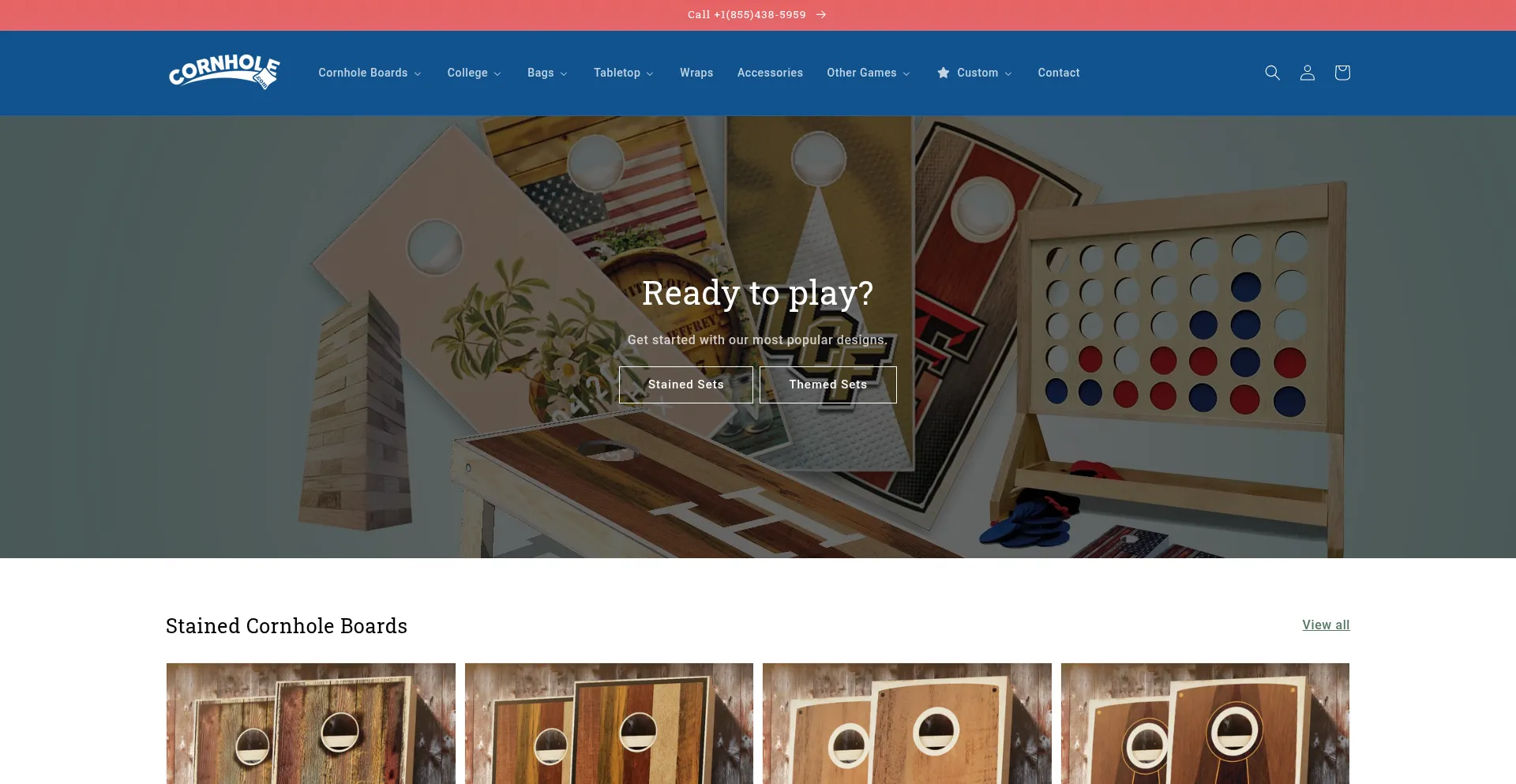Go to the Wraps page
This screenshot has height=784, width=1516.
696,73
